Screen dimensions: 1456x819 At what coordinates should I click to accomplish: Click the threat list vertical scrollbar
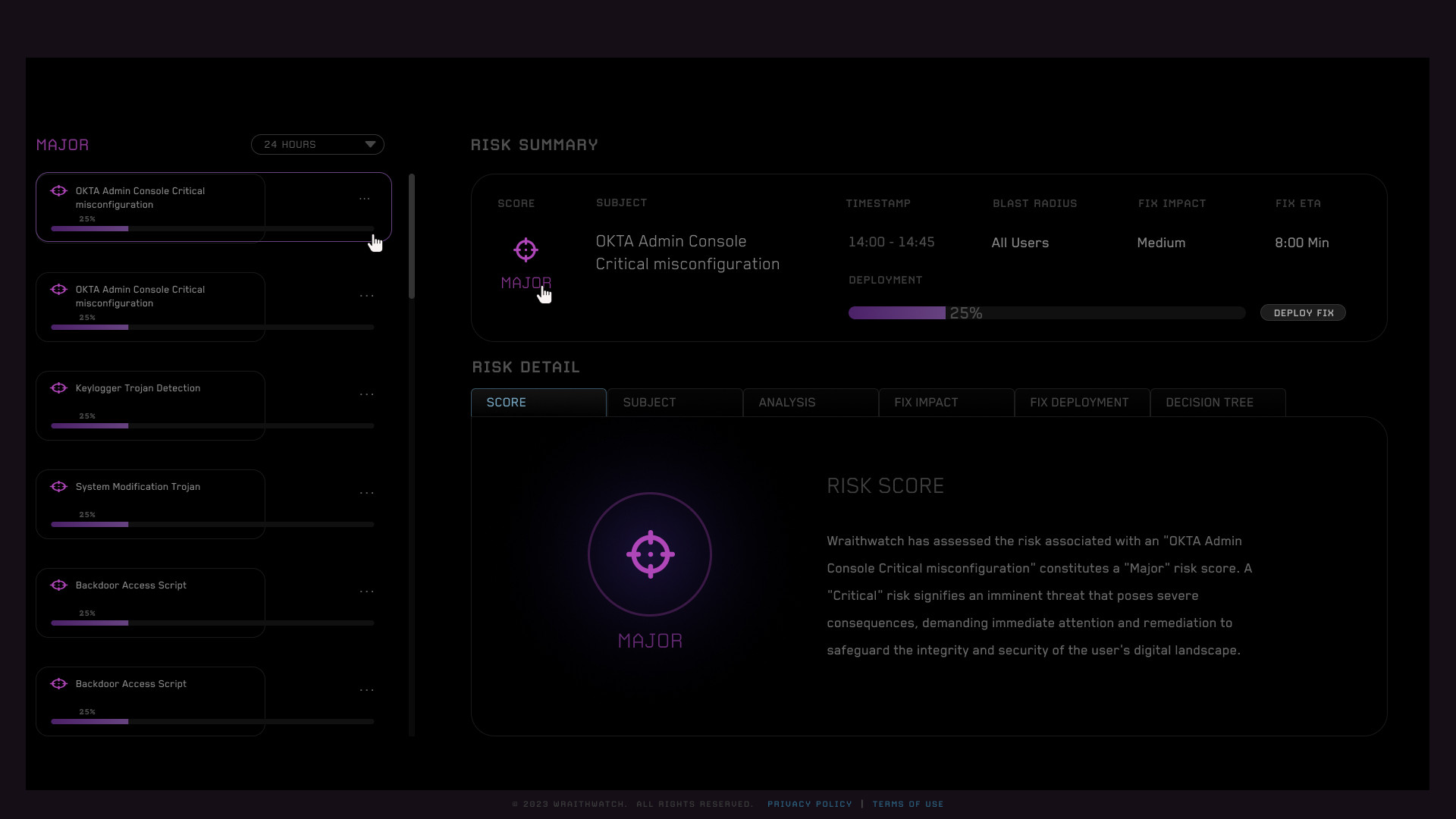[x=412, y=237]
